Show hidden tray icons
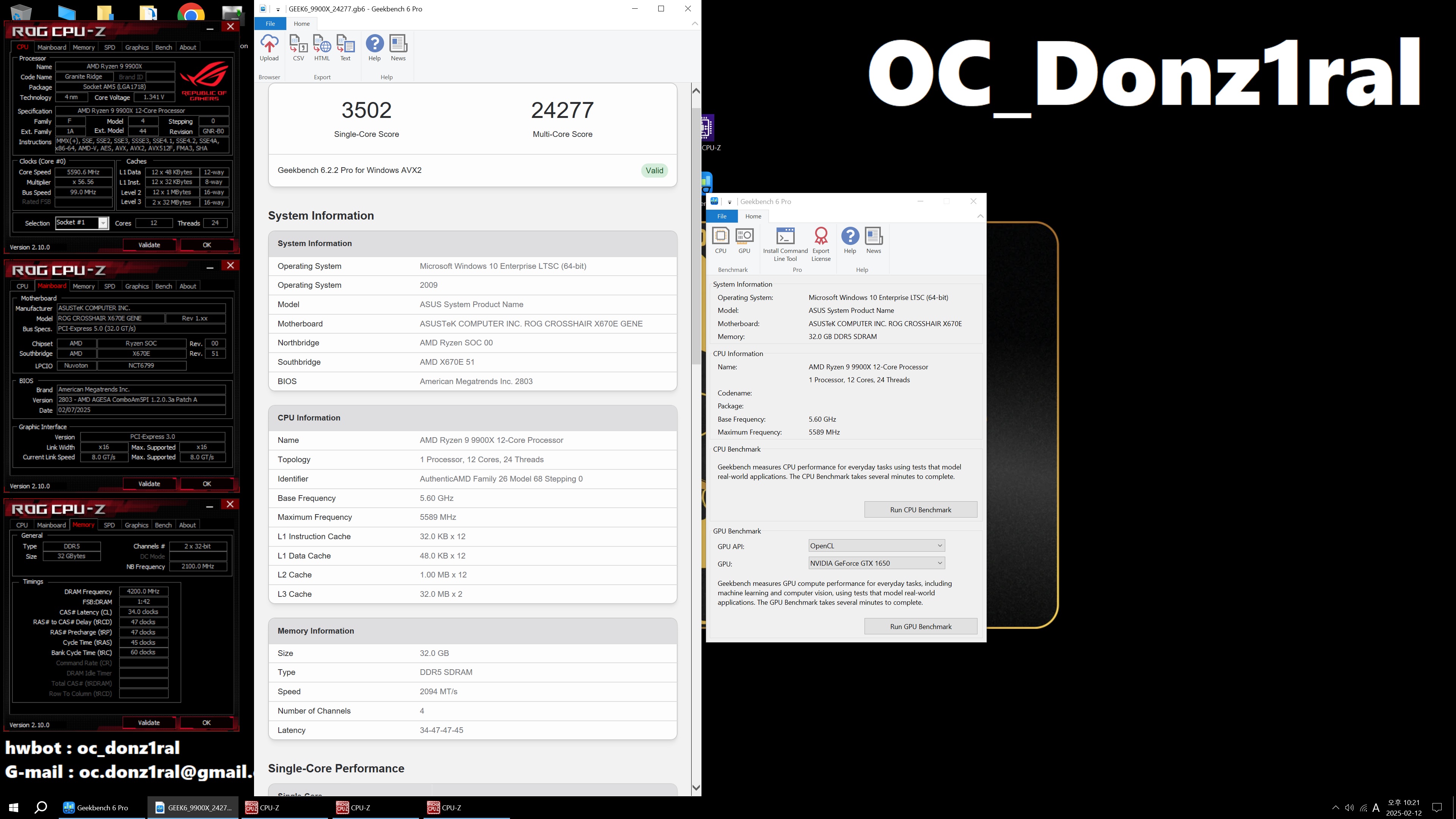1456x819 pixels. coord(1335,808)
